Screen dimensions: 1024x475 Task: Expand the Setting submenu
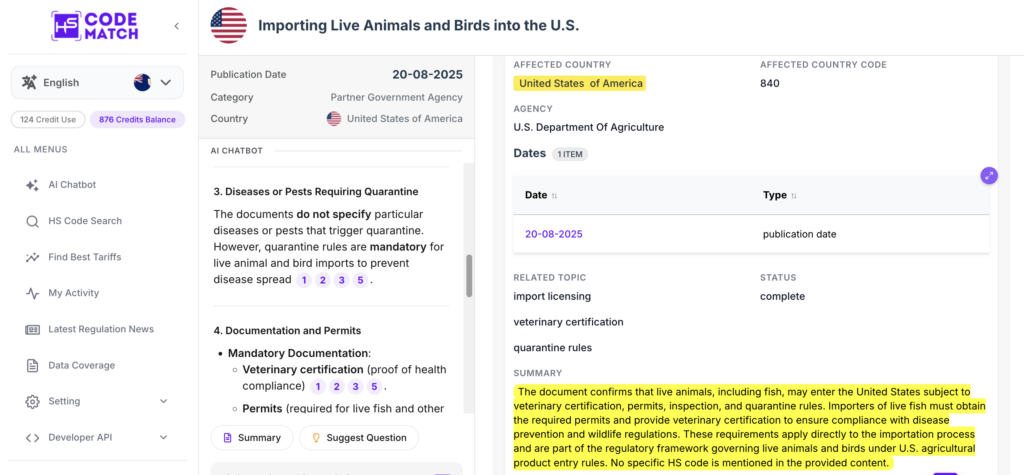(163, 401)
